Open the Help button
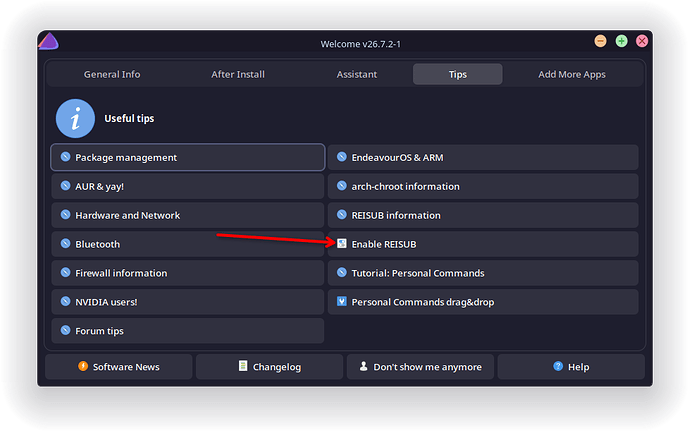 point(571,367)
